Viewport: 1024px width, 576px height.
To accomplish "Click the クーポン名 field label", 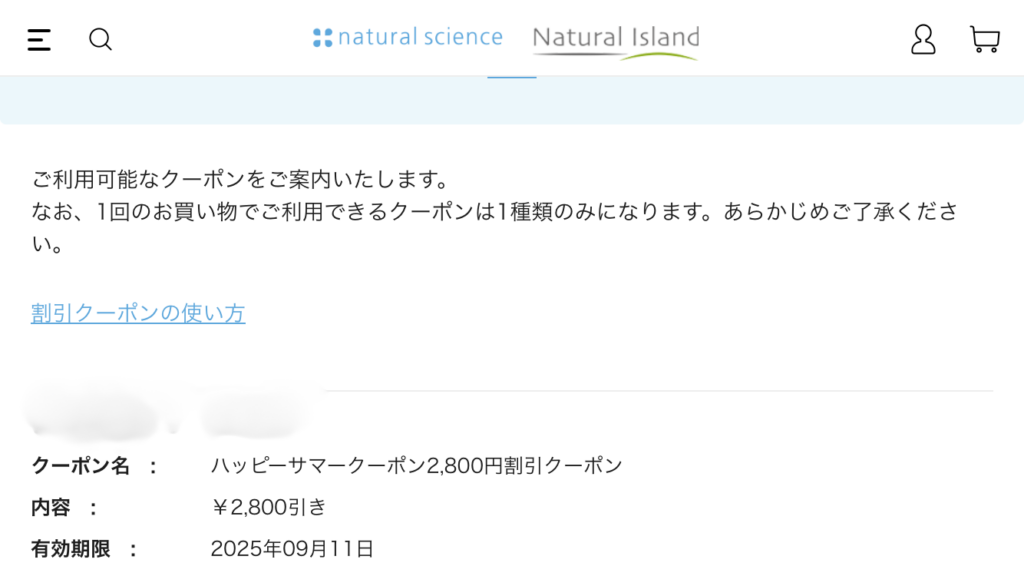I will (x=80, y=466).
